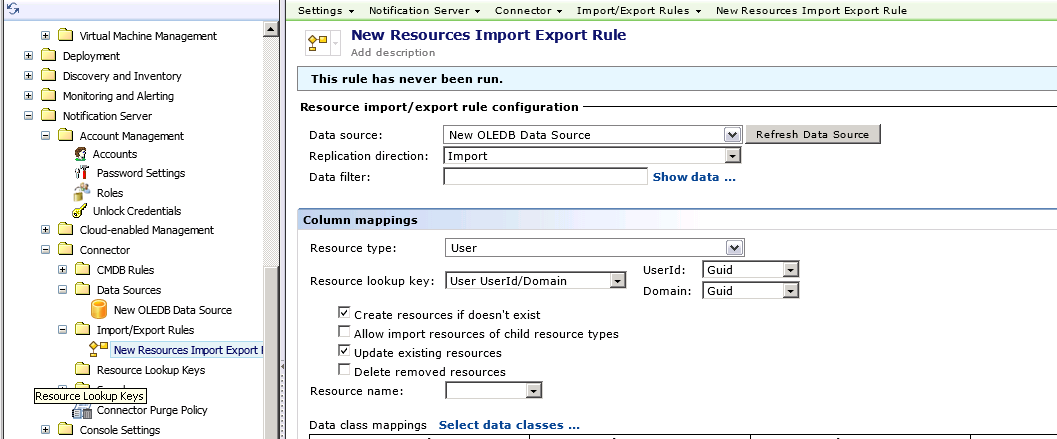Click the New OLEDB Data Source database icon
Image resolution: width=1057 pixels, height=439 pixels.
coord(100,310)
